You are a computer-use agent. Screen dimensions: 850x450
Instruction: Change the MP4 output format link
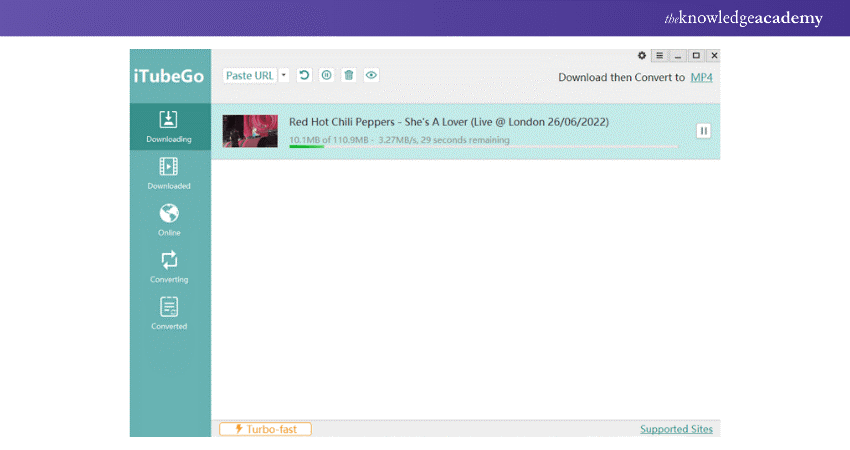coord(701,78)
